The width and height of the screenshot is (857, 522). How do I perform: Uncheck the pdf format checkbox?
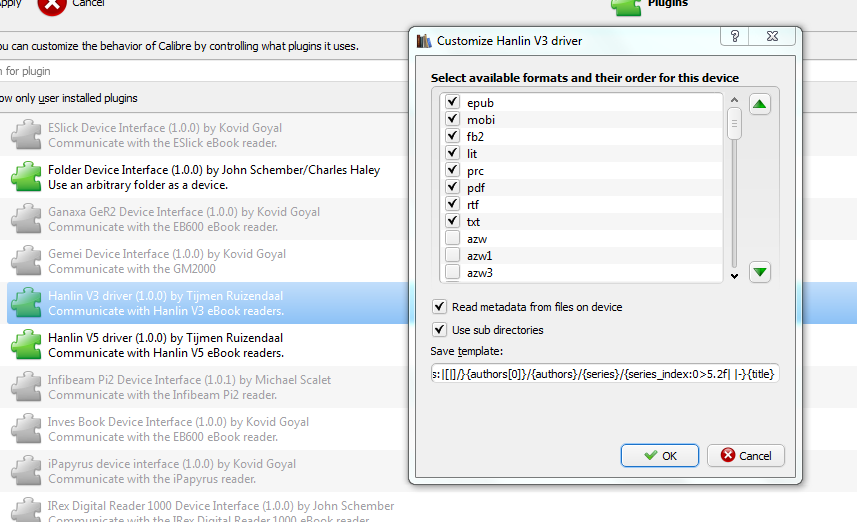[x=452, y=187]
